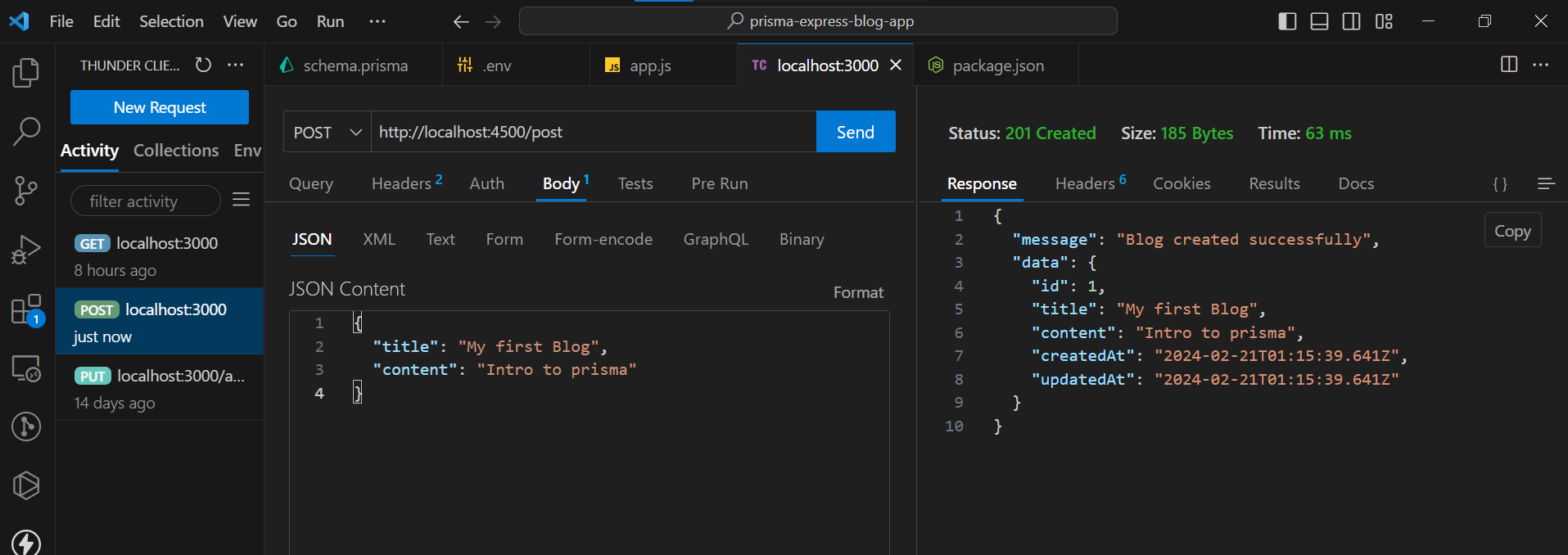
Task: Open the request Auth tab
Action: point(486,183)
